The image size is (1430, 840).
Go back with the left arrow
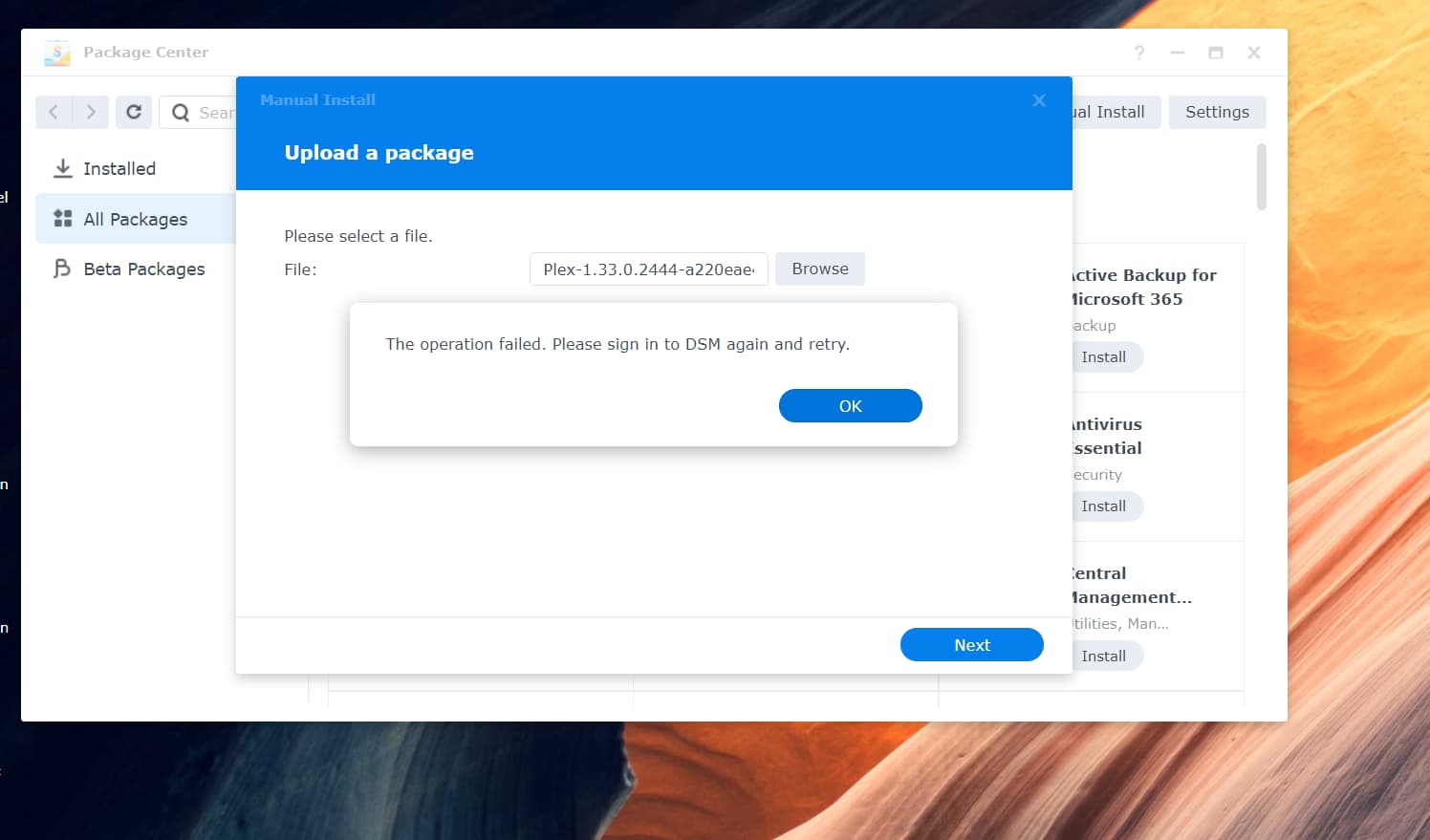click(x=54, y=112)
